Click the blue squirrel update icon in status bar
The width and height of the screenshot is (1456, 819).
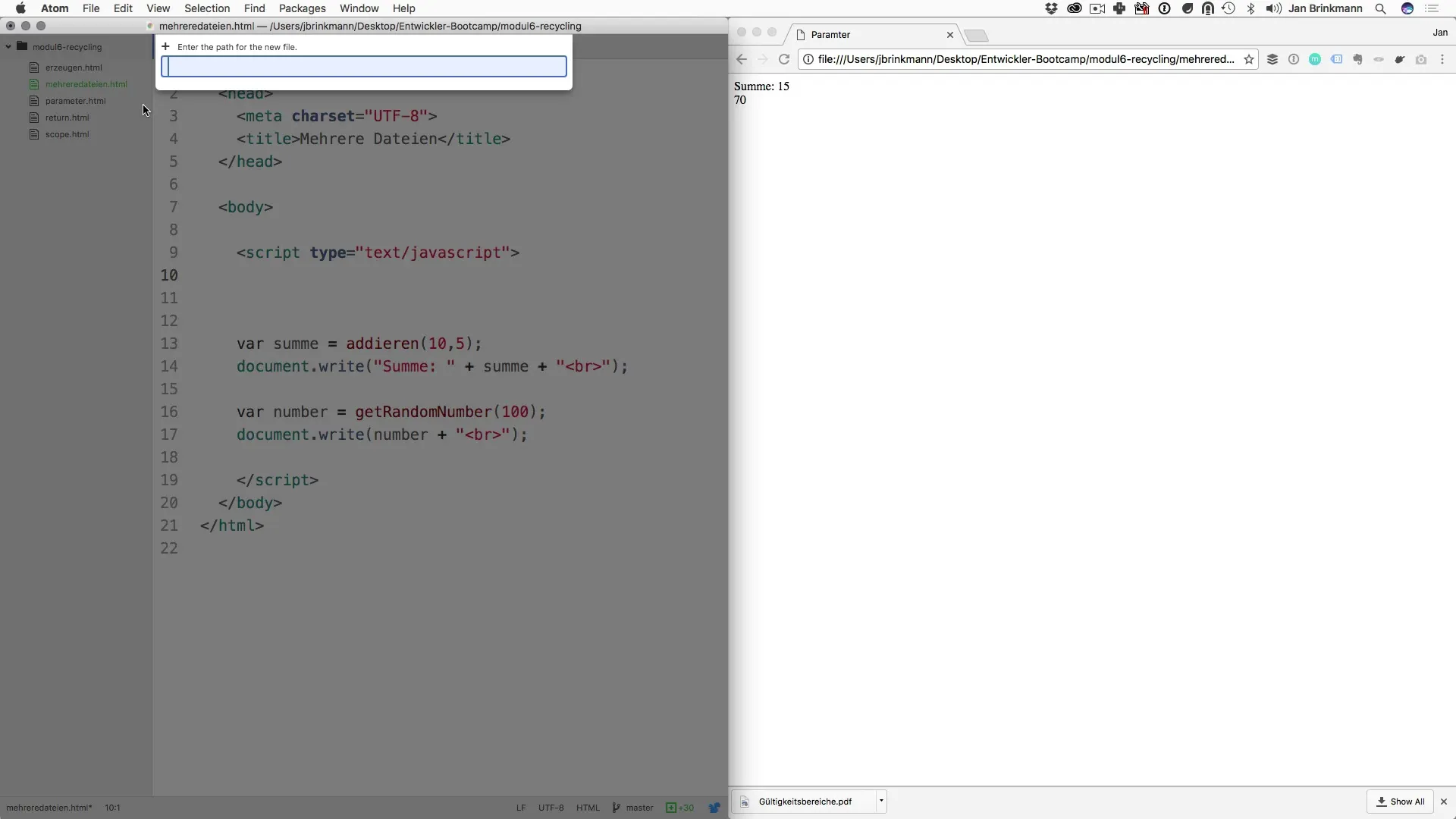pyautogui.click(x=714, y=808)
